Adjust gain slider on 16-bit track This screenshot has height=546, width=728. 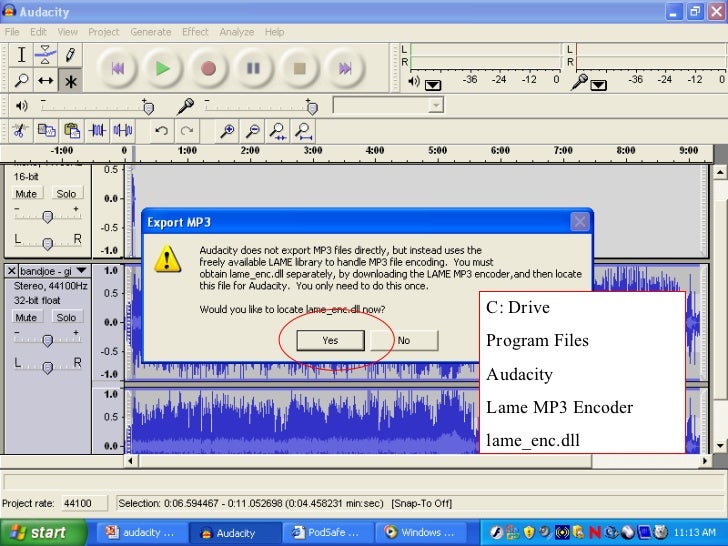tap(47, 216)
